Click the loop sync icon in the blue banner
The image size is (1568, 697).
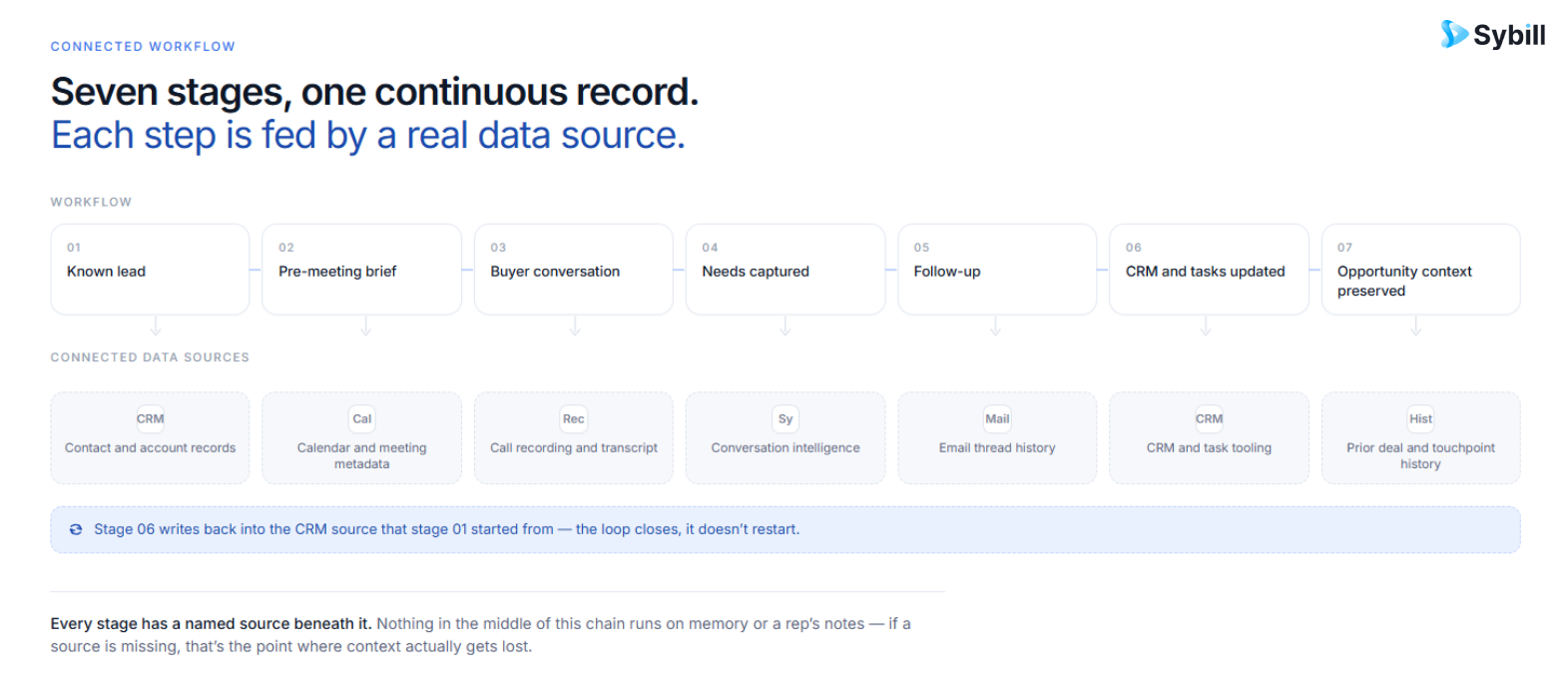click(76, 529)
